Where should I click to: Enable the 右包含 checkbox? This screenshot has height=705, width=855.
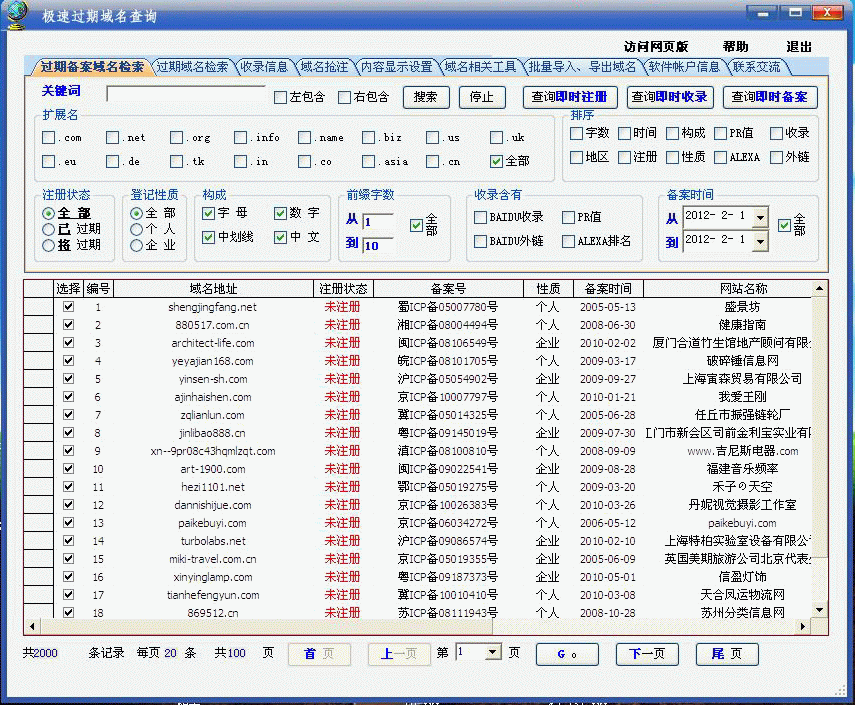(344, 98)
